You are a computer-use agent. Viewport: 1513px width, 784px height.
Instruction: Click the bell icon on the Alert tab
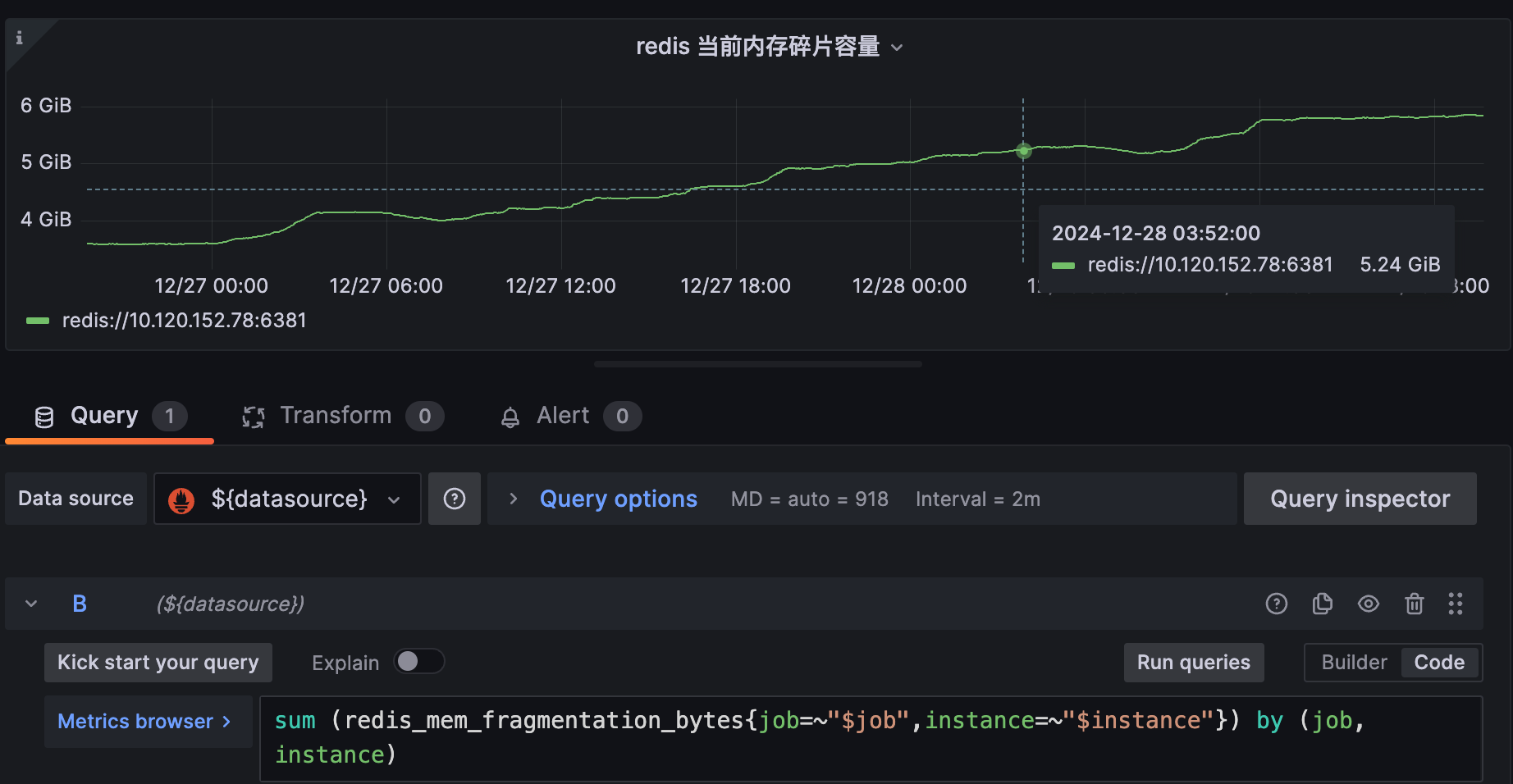[x=510, y=416]
